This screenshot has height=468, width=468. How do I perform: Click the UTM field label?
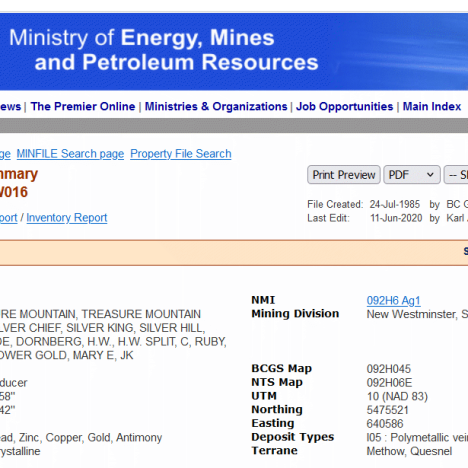pos(264,396)
